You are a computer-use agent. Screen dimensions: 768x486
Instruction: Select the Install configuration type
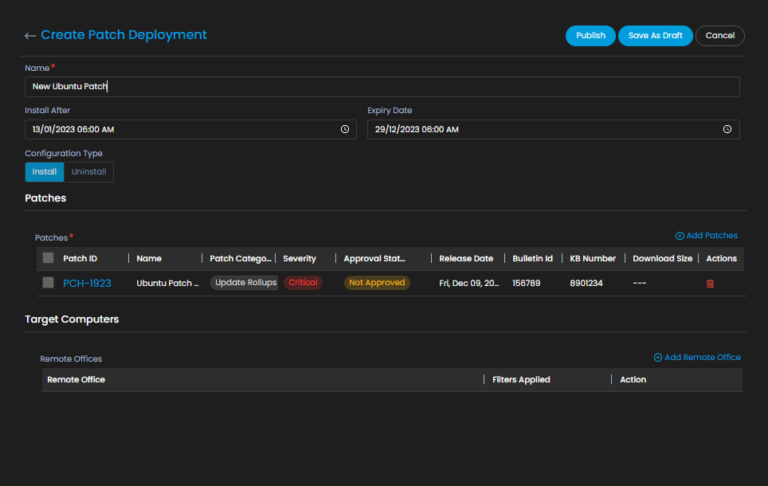(45, 172)
